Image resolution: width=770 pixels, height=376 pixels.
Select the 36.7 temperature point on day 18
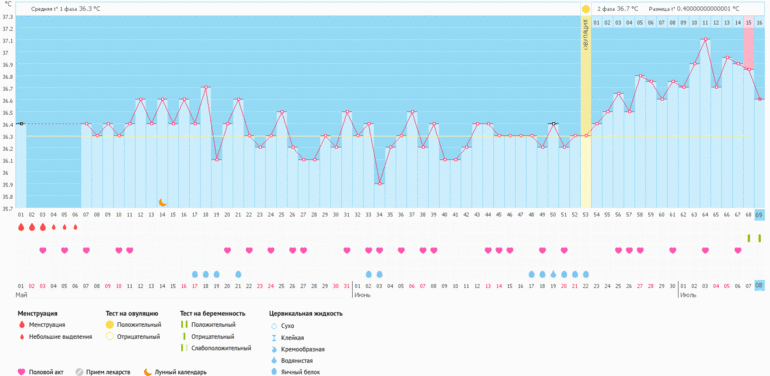point(205,87)
